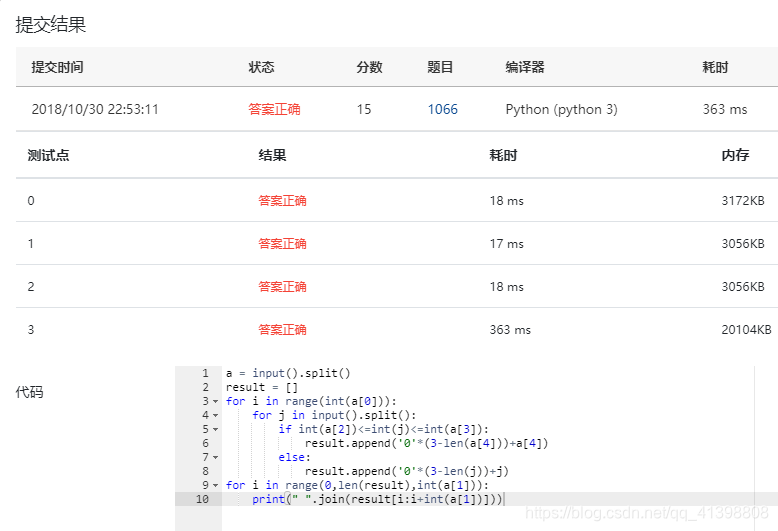778x531 pixels.
Task: Click the 分数 column header
Action: coord(369,67)
